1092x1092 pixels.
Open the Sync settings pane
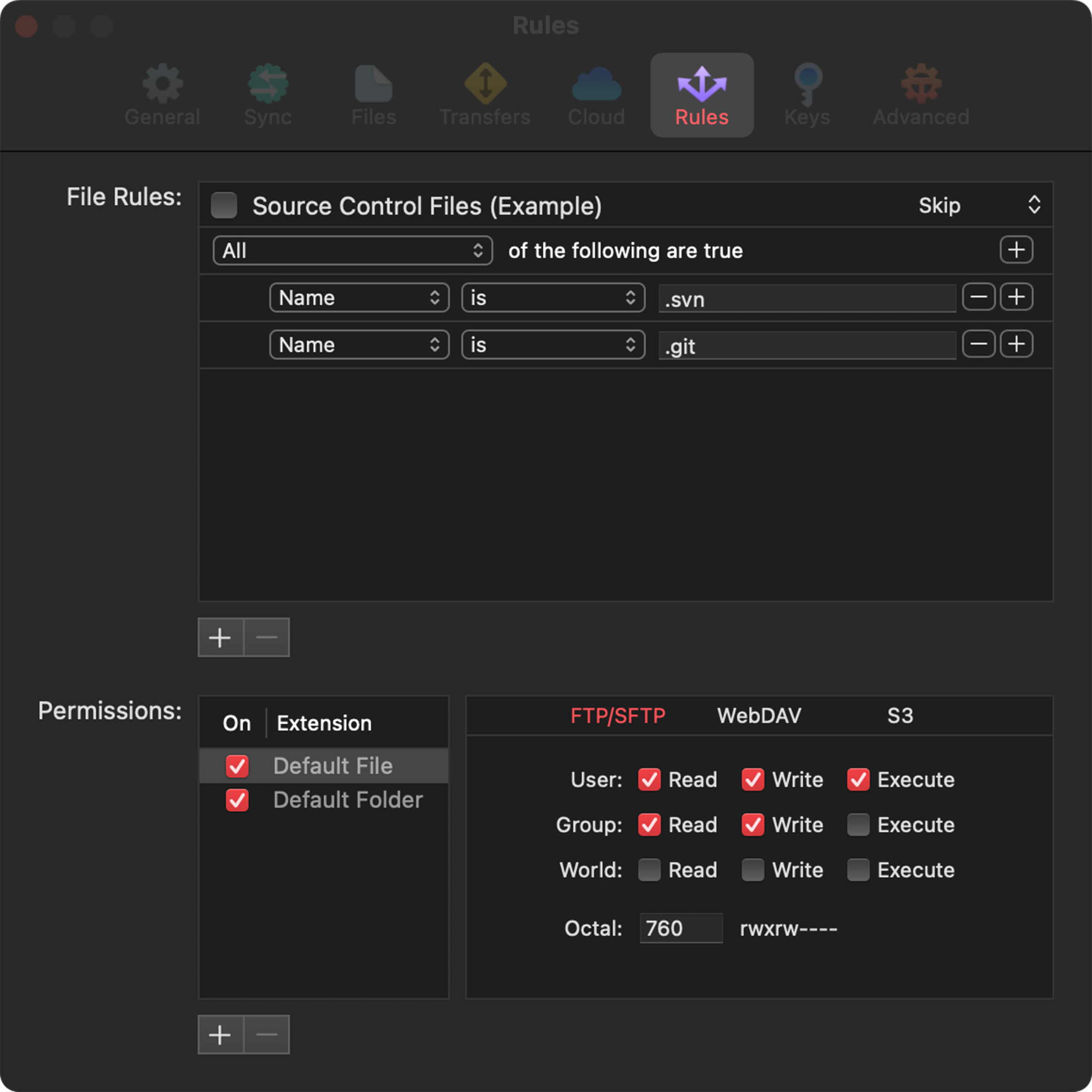[x=268, y=93]
